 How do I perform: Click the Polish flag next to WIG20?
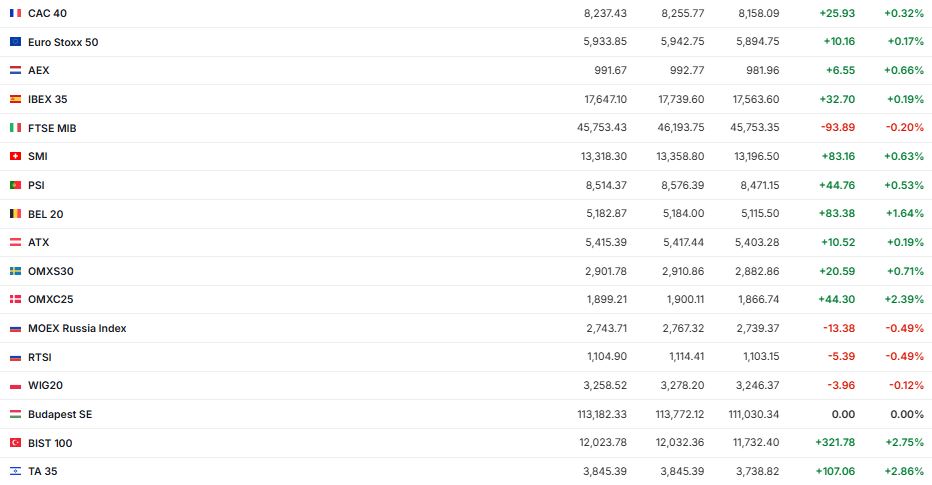(x=15, y=385)
